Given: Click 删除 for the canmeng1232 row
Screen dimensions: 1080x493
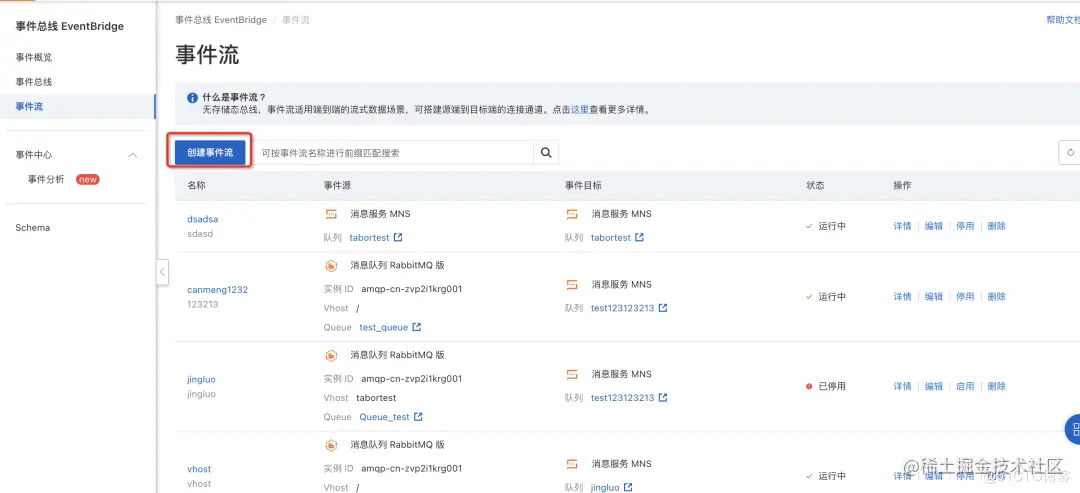Looking at the screenshot, I should coord(997,297).
